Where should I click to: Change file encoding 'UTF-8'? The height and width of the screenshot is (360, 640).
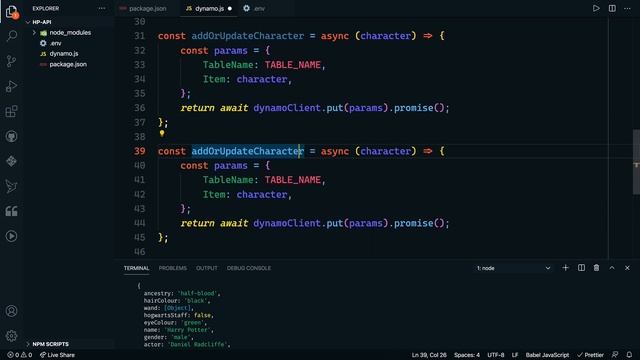496,355
